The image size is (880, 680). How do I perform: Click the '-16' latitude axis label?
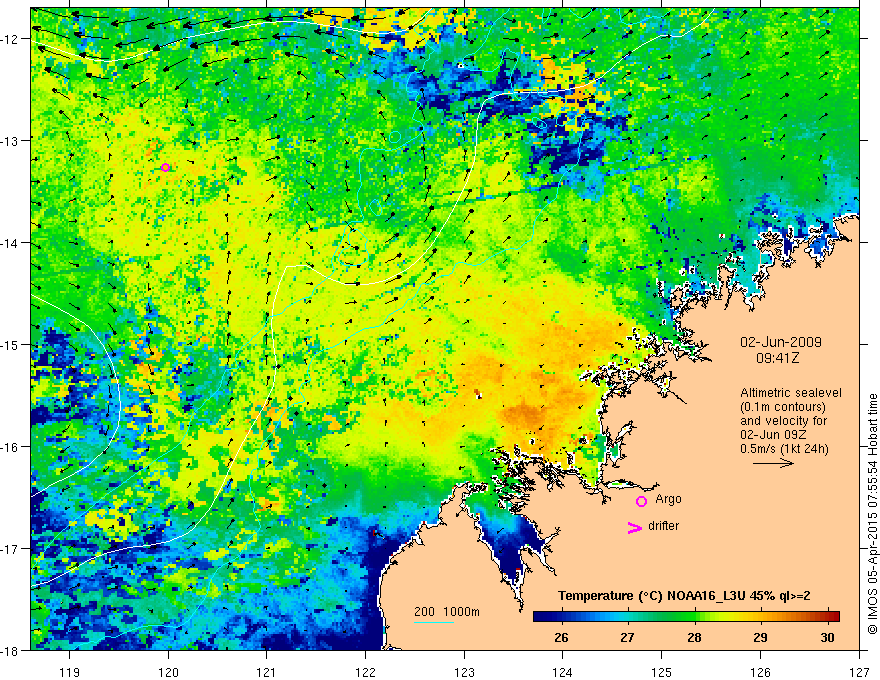(11, 447)
